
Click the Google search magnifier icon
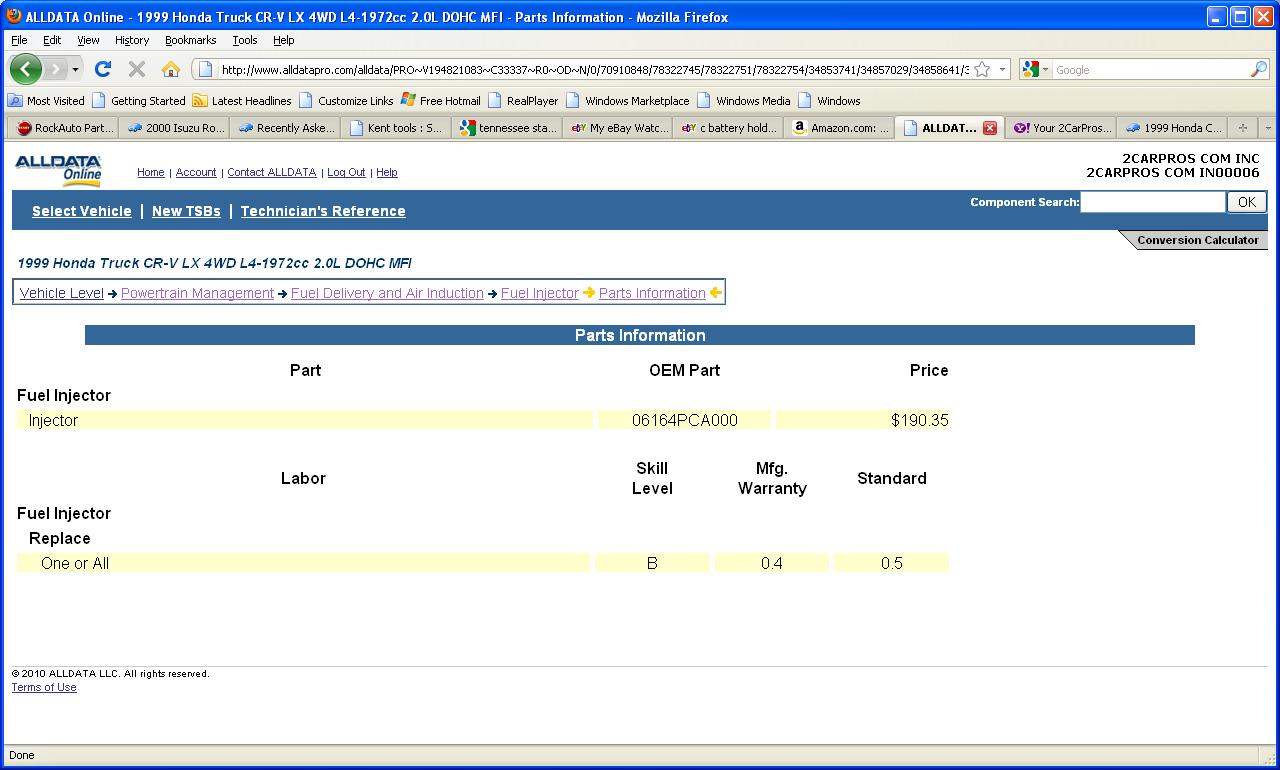click(x=1258, y=70)
